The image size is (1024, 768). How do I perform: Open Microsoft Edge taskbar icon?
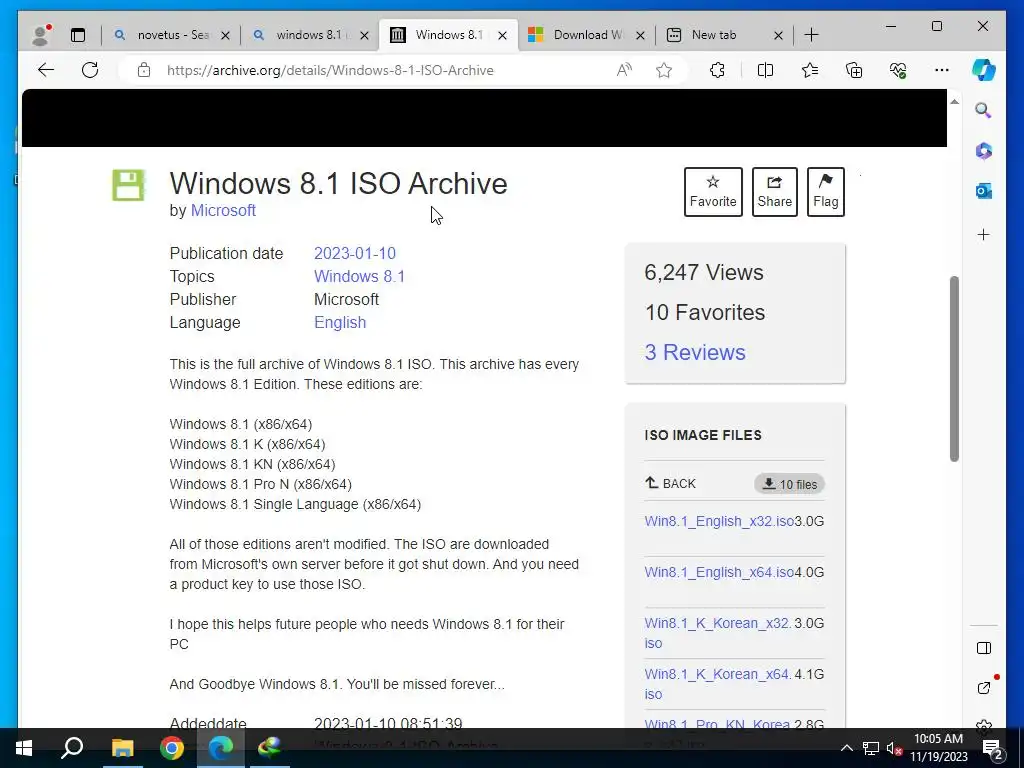click(221, 748)
